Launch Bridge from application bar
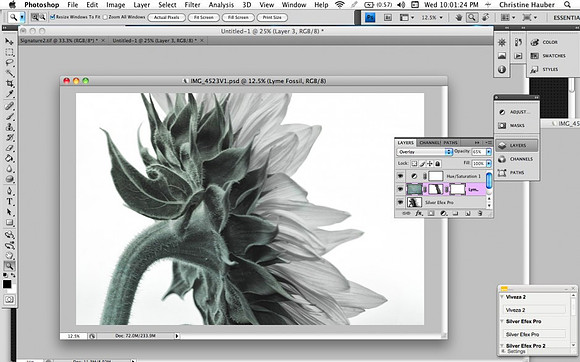Screen dimensions: 580x362 coord(388,17)
